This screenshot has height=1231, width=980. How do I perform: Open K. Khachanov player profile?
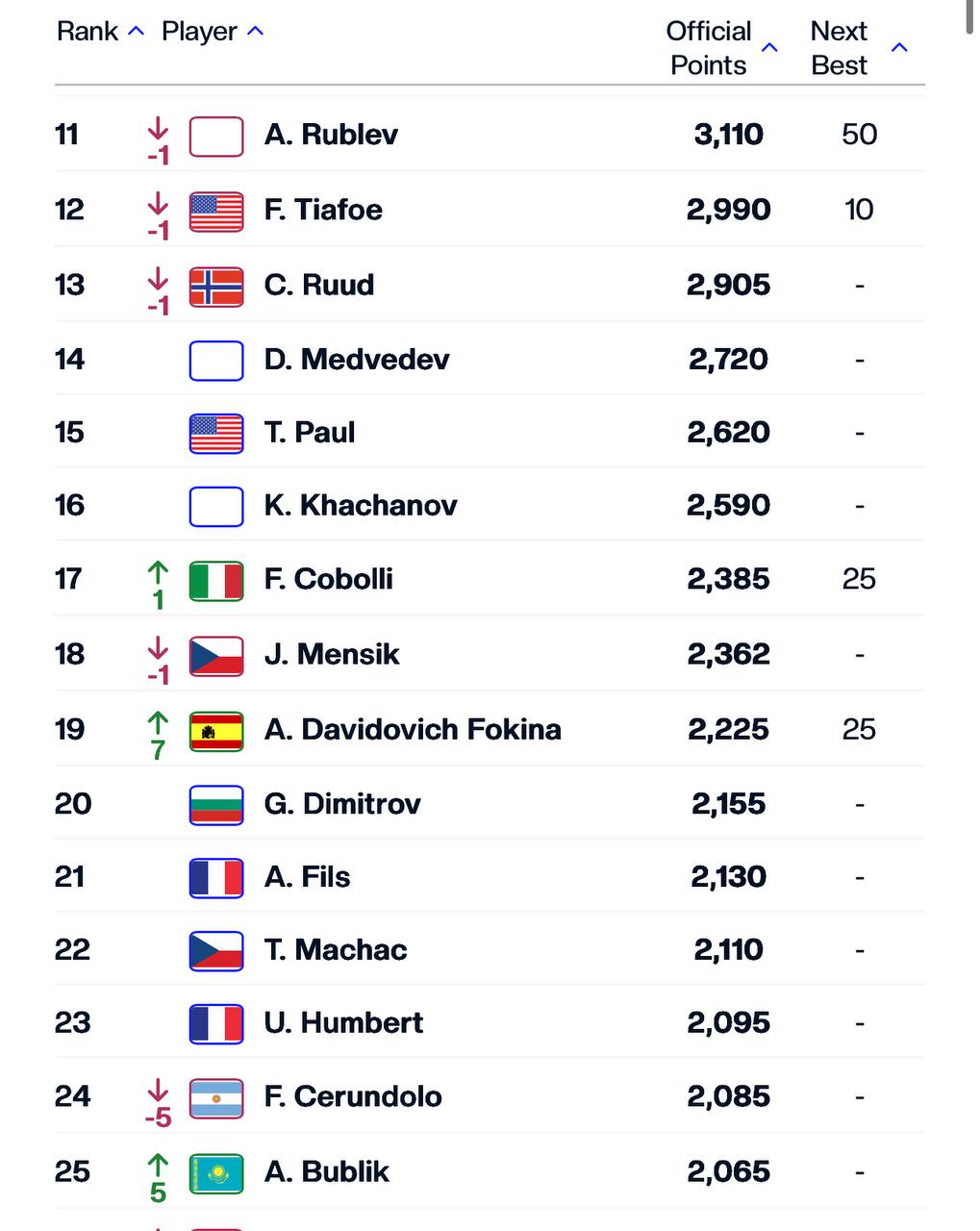coord(361,506)
